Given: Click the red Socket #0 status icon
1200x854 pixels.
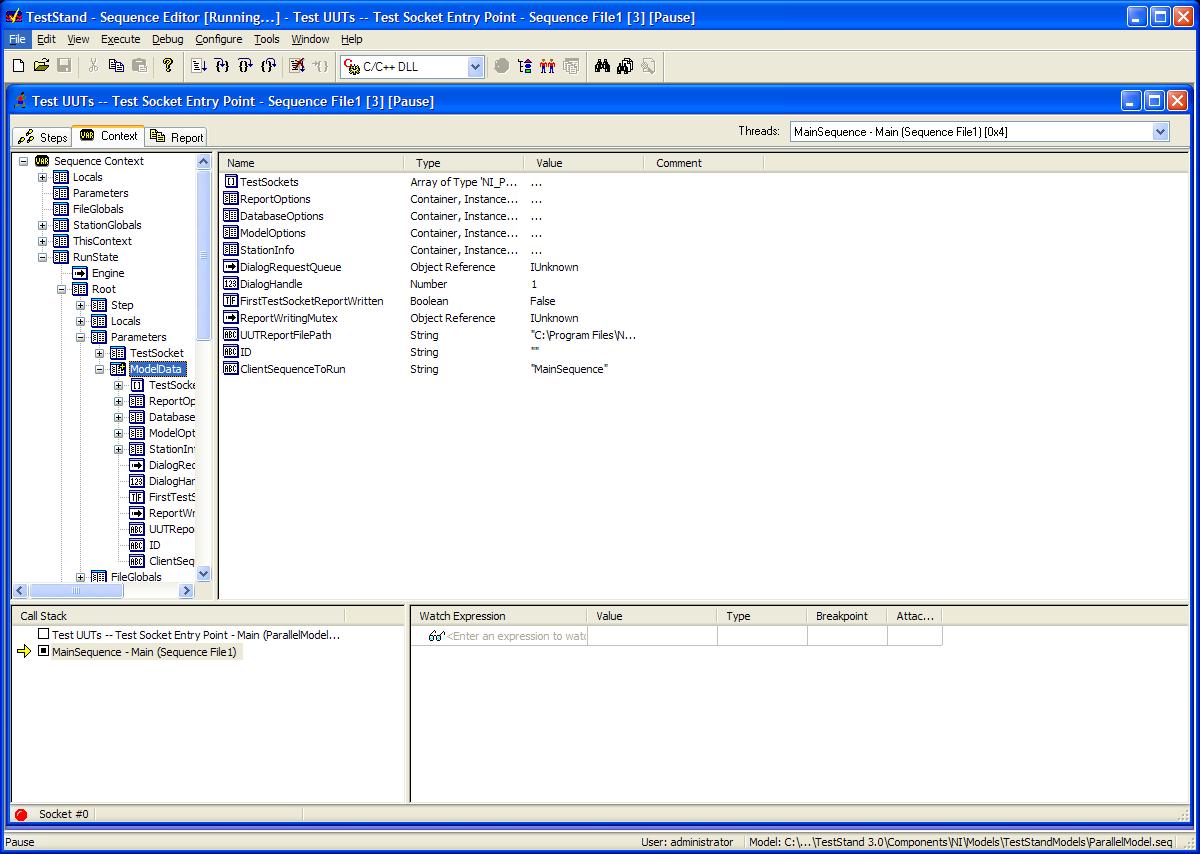Looking at the screenshot, I should point(21,815).
